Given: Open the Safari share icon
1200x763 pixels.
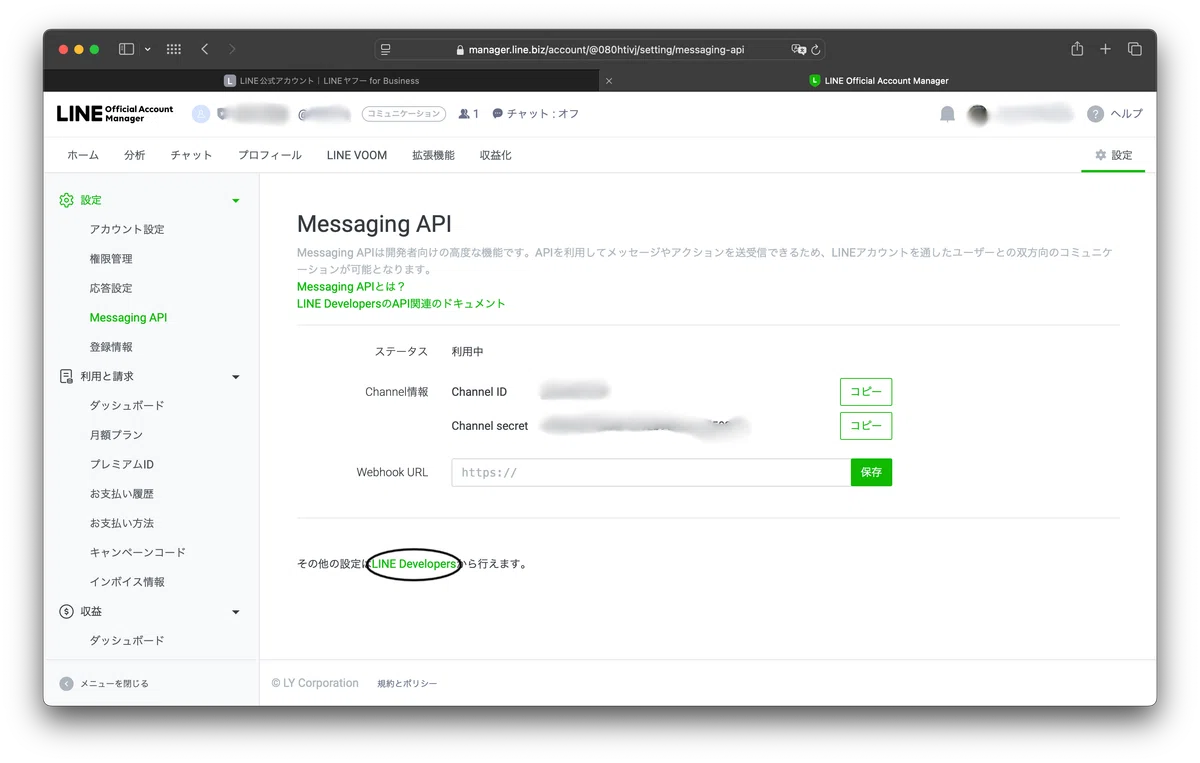Looking at the screenshot, I should [x=1077, y=48].
